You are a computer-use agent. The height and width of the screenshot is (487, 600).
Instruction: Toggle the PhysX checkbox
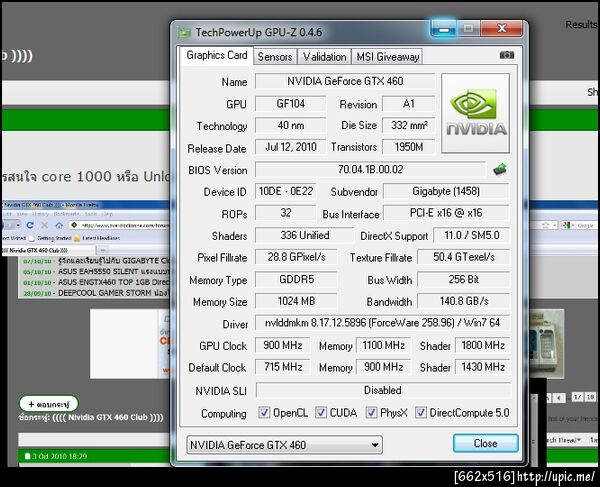tap(371, 412)
